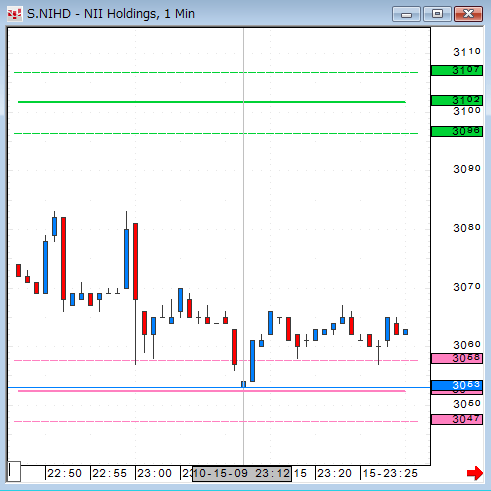Image resolution: width=491 pixels, height=491 pixels.
Task: Click the lowest dashed pink line
Action: [x=216, y=422]
